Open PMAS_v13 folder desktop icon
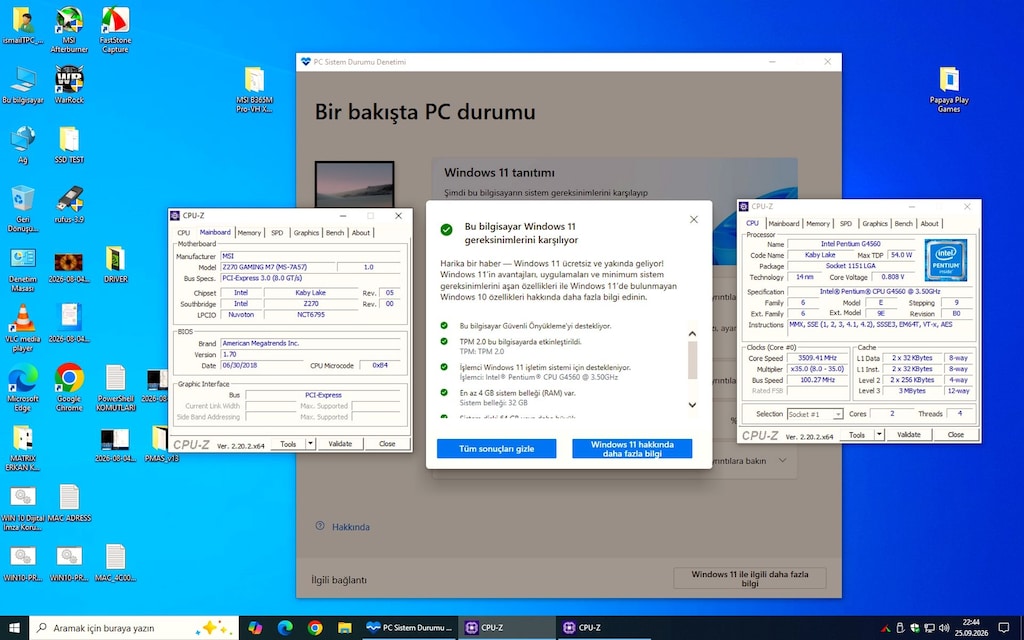The height and width of the screenshot is (640, 1024). click(162, 443)
